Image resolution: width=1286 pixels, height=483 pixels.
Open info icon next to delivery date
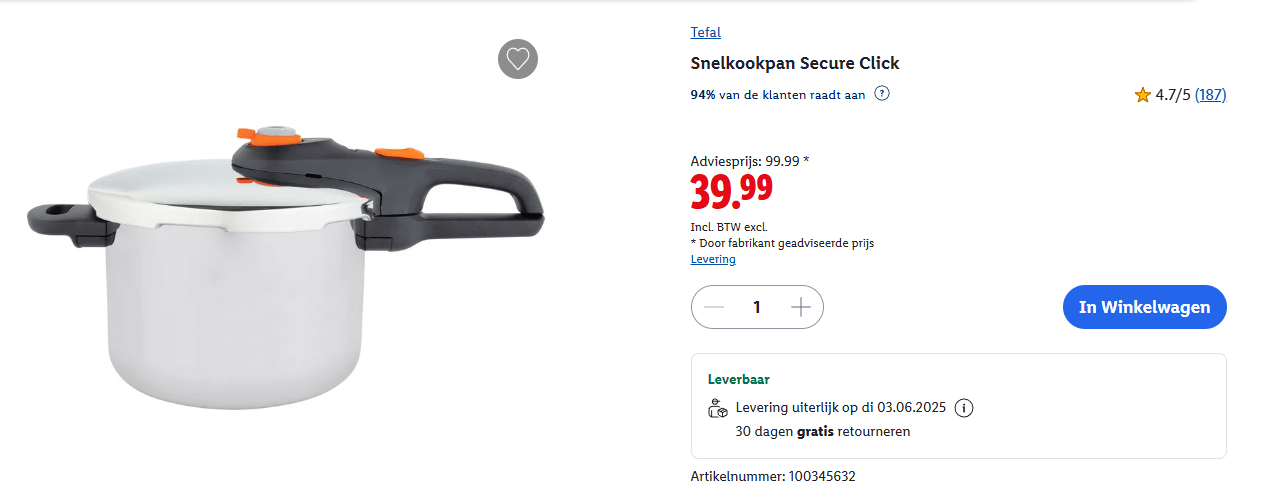964,408
